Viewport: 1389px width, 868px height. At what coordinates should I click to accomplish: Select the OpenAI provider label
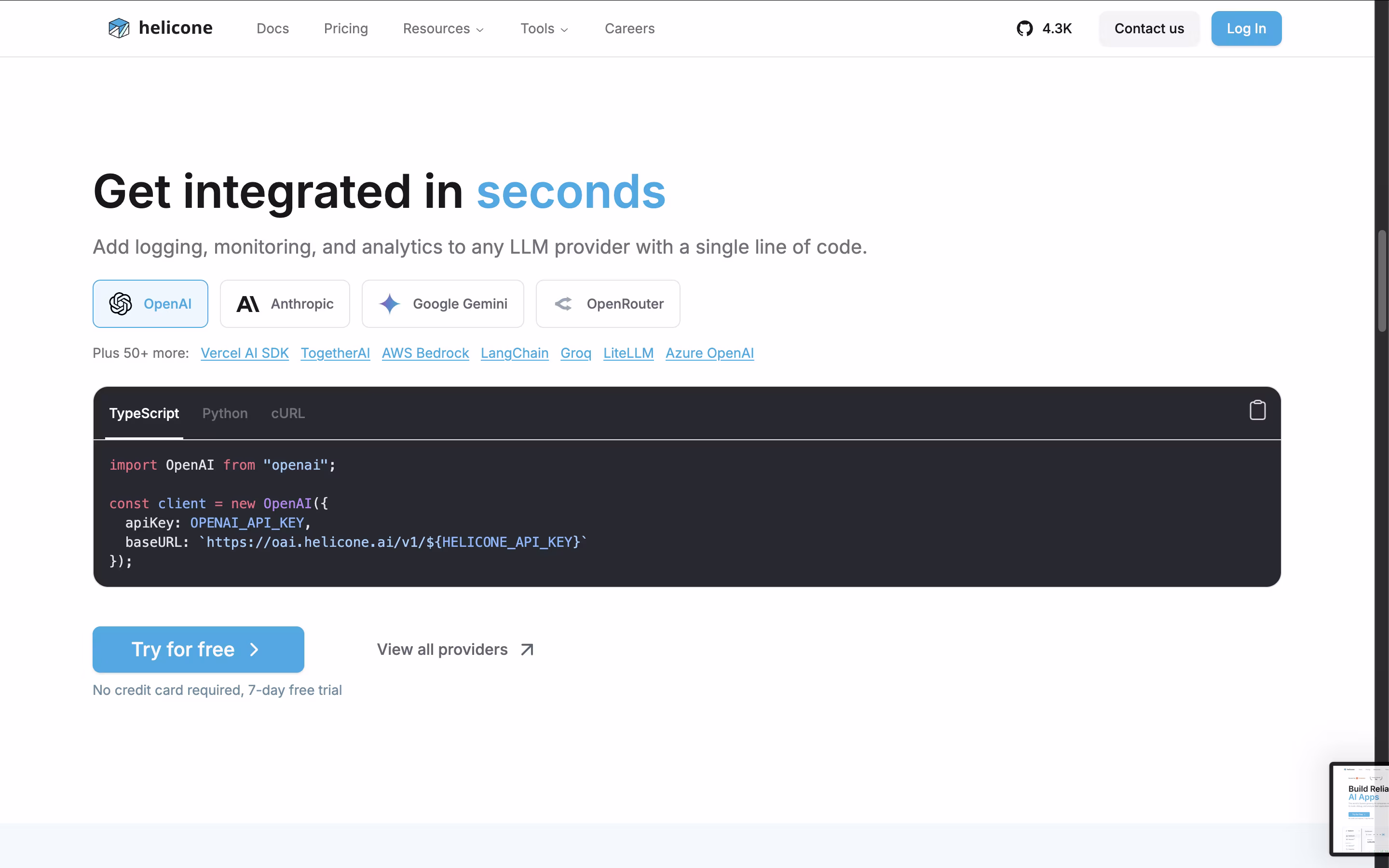168,304
